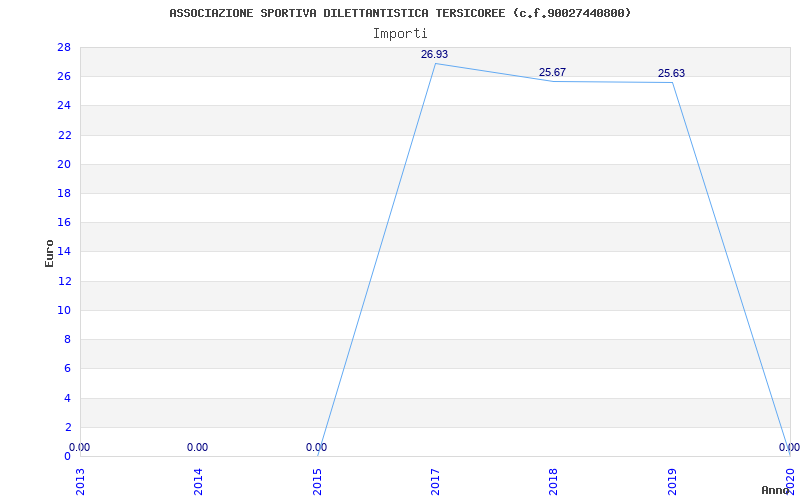
Task: Click the 2 y-axis tick label
Action: [67, 427]
